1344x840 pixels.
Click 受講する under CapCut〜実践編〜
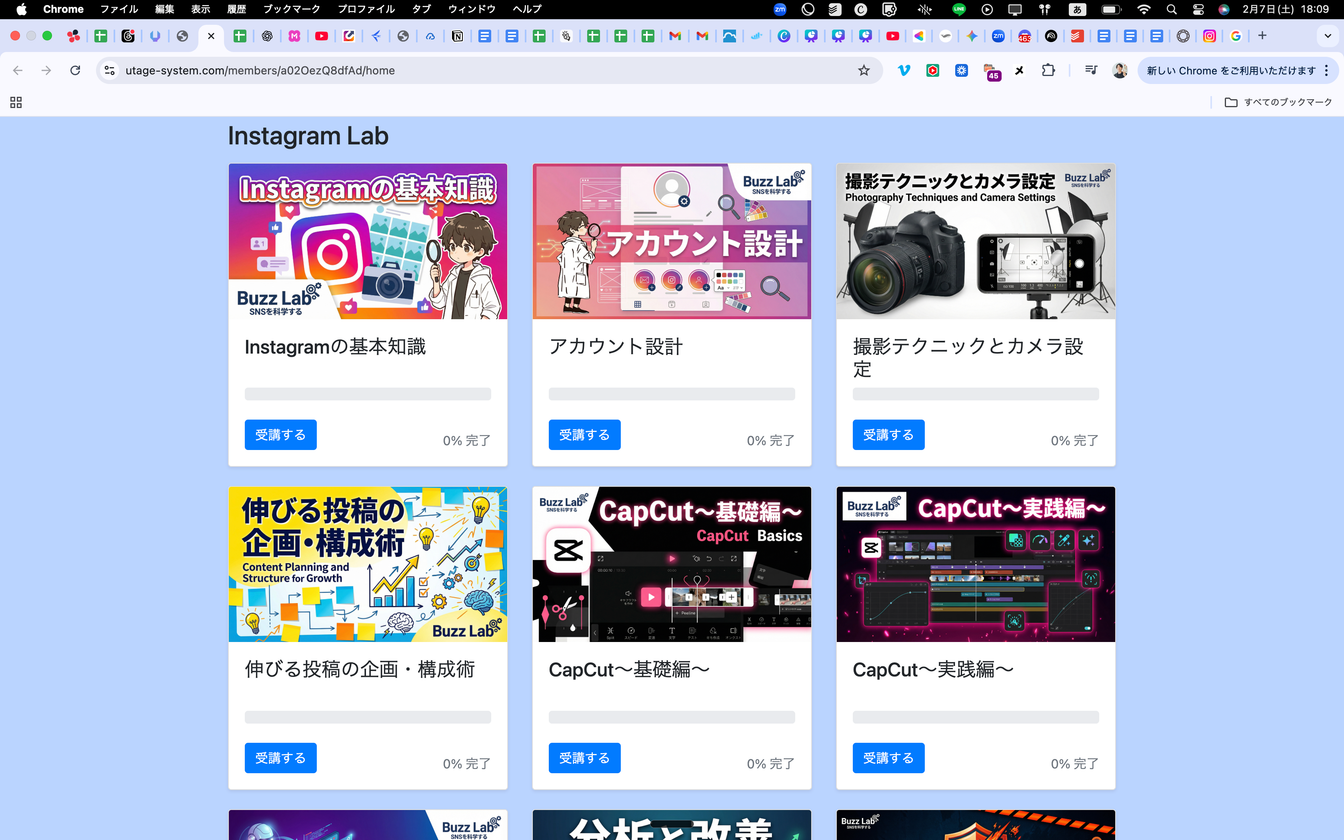click(x=889, y=758)
